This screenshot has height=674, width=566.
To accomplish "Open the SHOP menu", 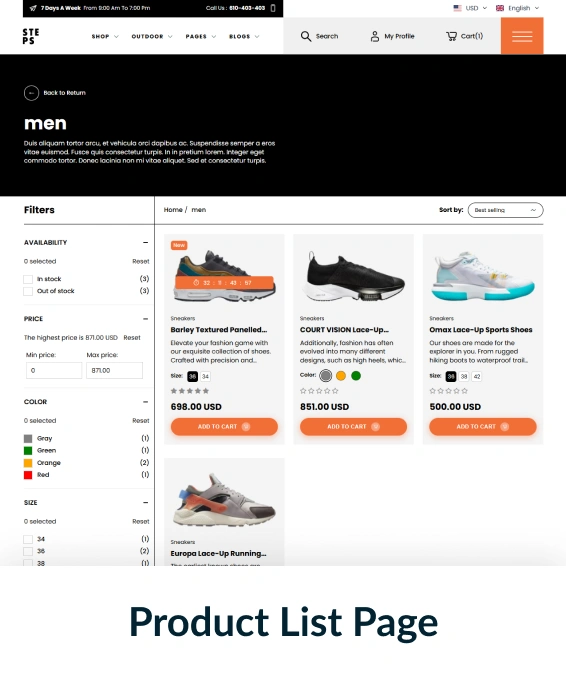I will [105, 37].
